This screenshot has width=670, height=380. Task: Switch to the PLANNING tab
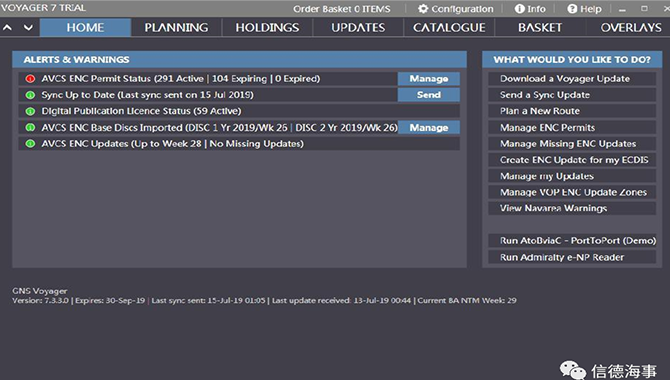[176, 28]
